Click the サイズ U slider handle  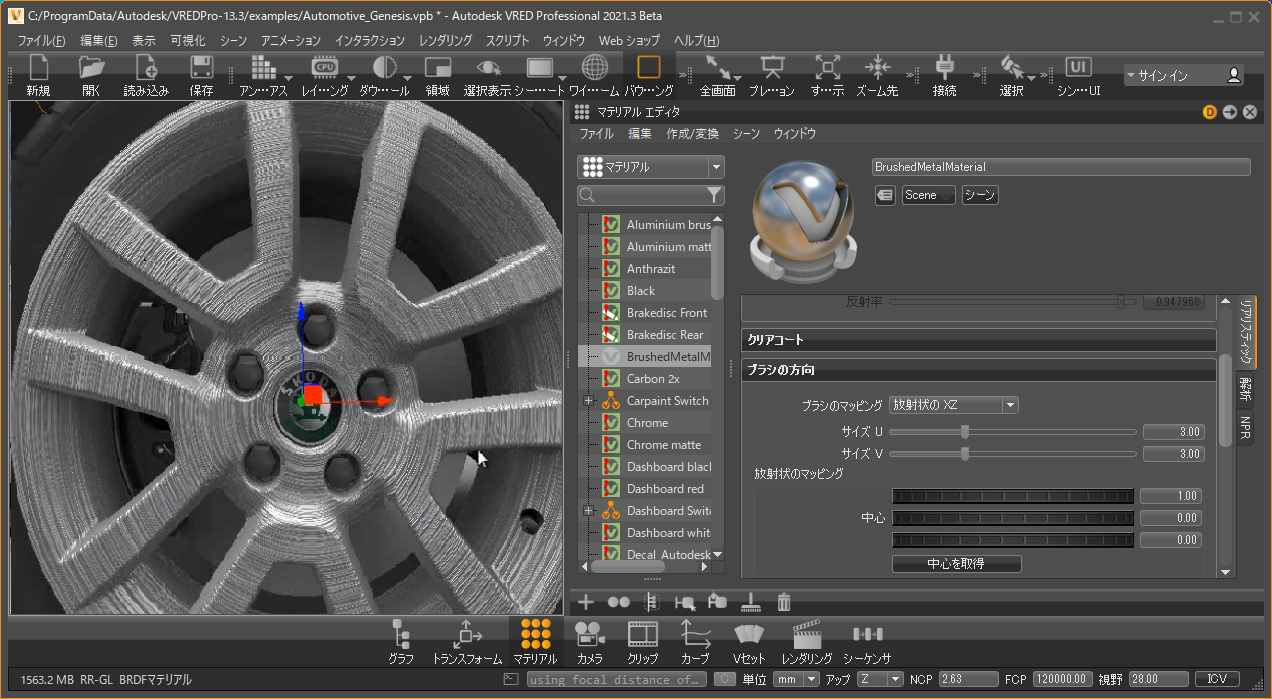[x=965, y=432]
